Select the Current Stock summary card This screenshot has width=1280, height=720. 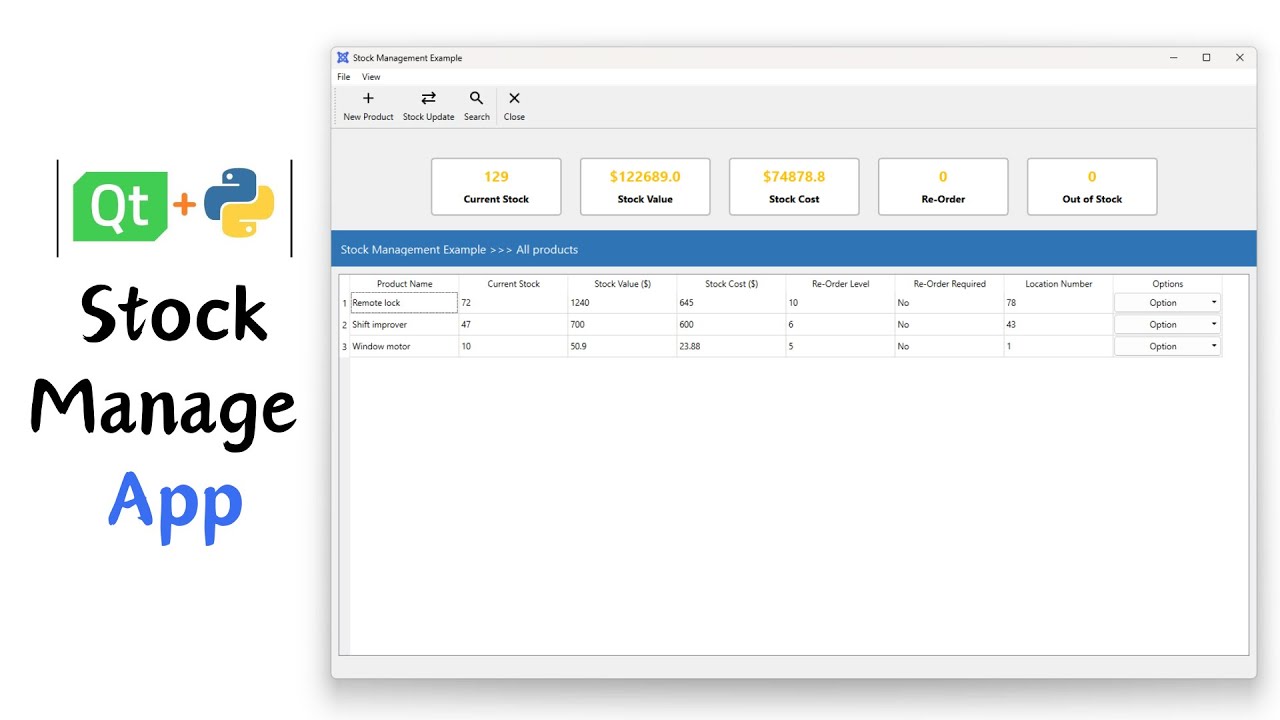coord(496,187)
